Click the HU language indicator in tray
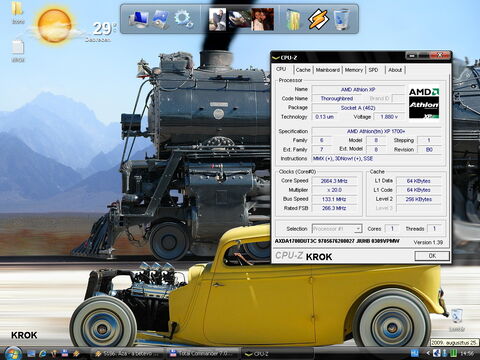Viewport: 480px width, 360px height. coord(415,353)
